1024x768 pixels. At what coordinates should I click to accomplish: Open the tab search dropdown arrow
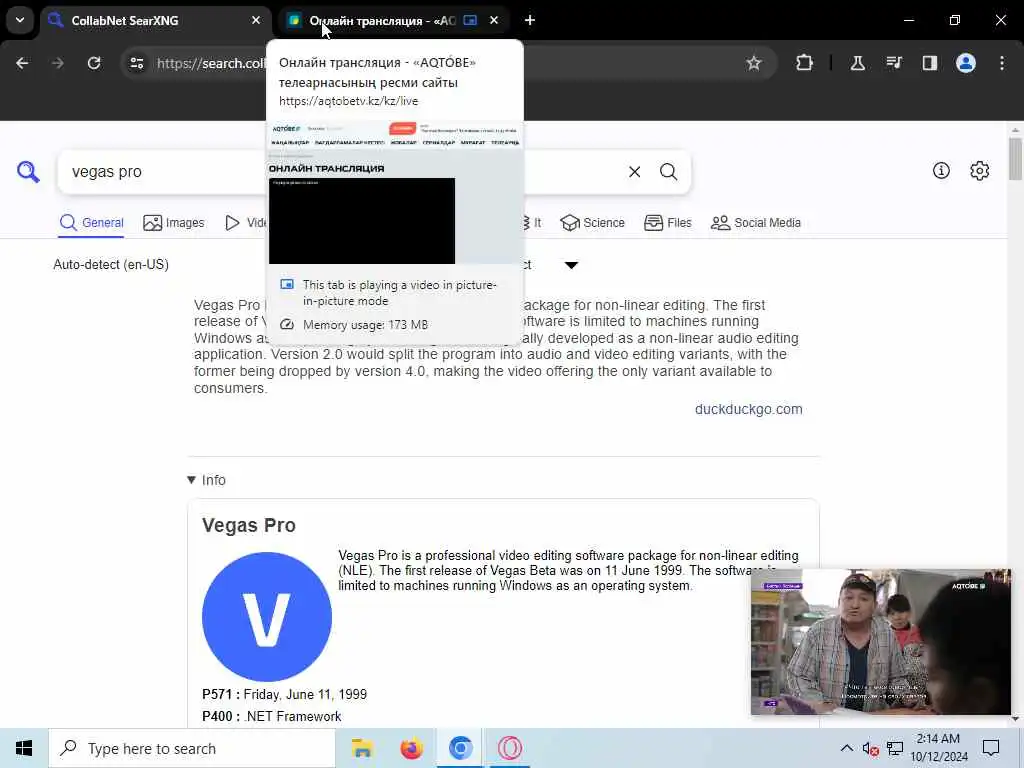pyautogui.click(x=20, y=20)
